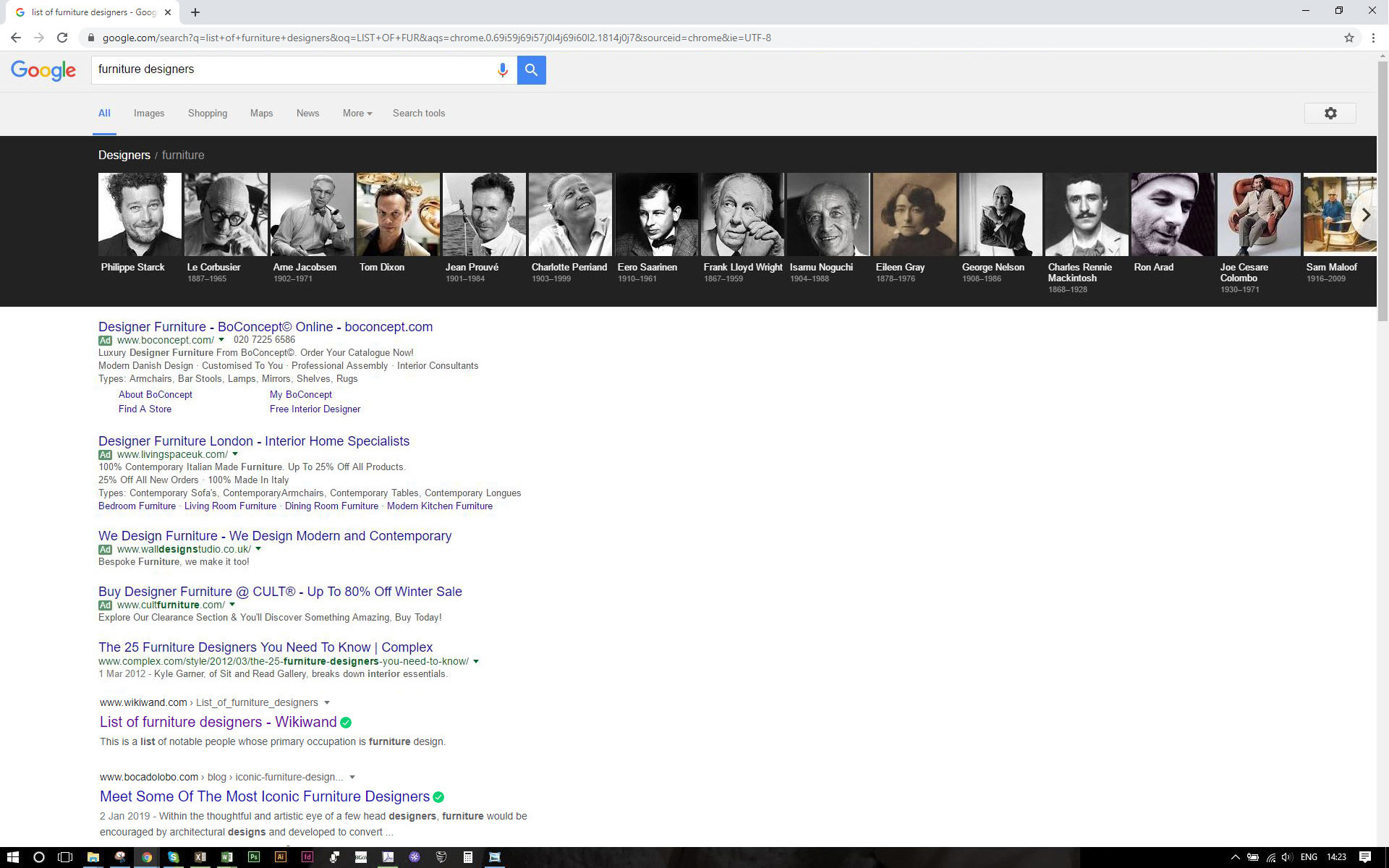Screen dimensions: 1389x868
Task: Click the Google logo
Action: [43, 70]
